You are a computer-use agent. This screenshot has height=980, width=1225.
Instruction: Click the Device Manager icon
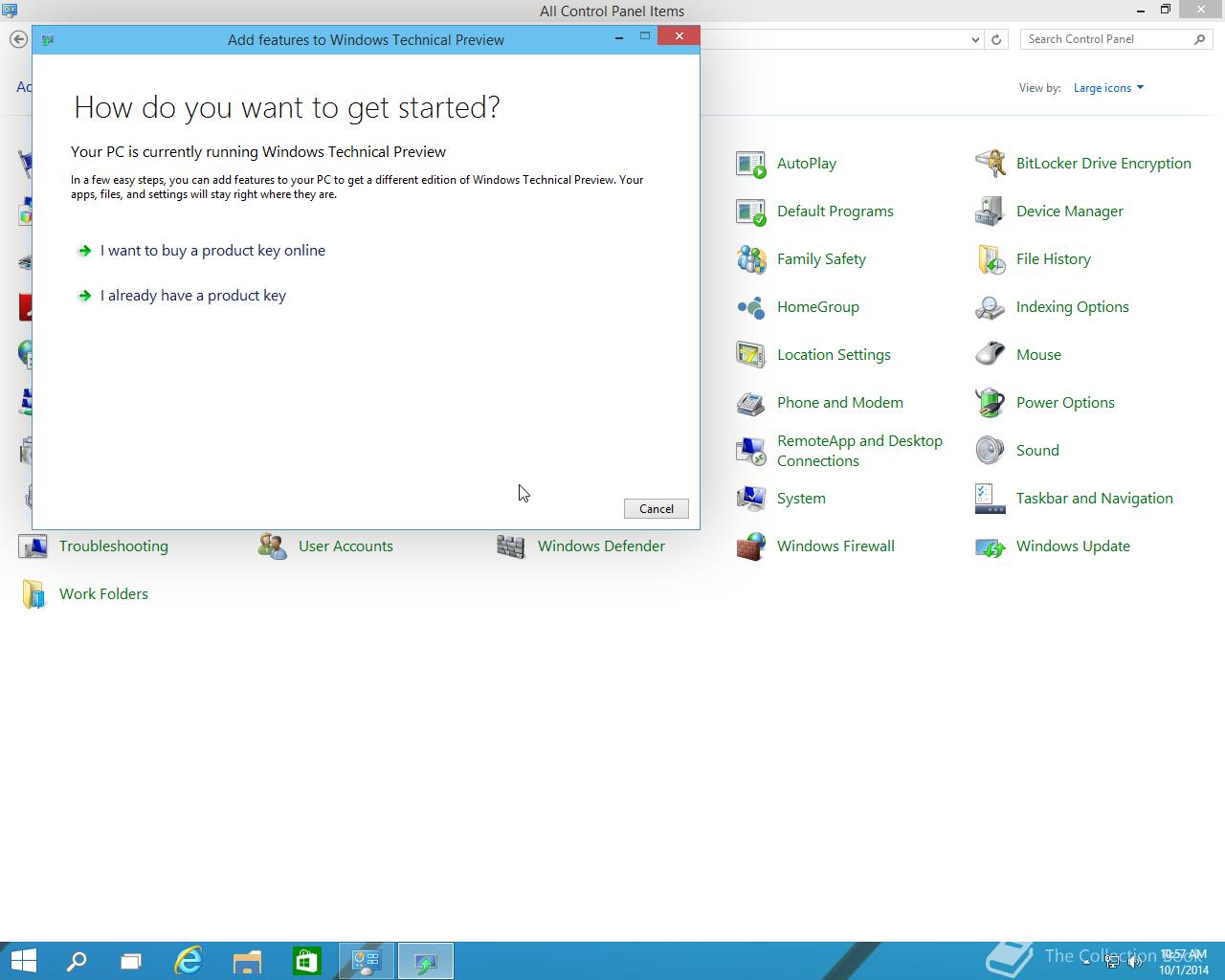(991, 212)
